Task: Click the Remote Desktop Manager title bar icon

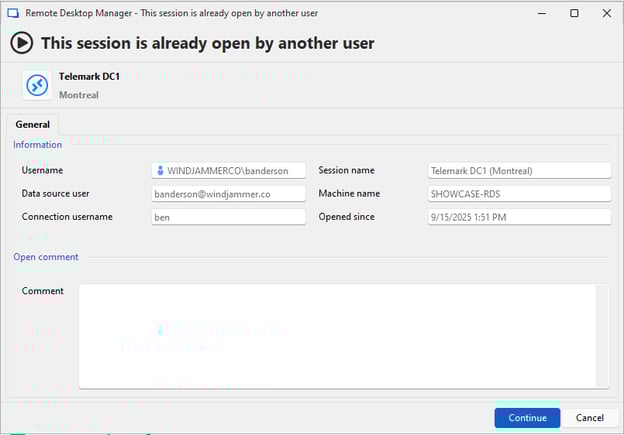Action: click(14, 14)
